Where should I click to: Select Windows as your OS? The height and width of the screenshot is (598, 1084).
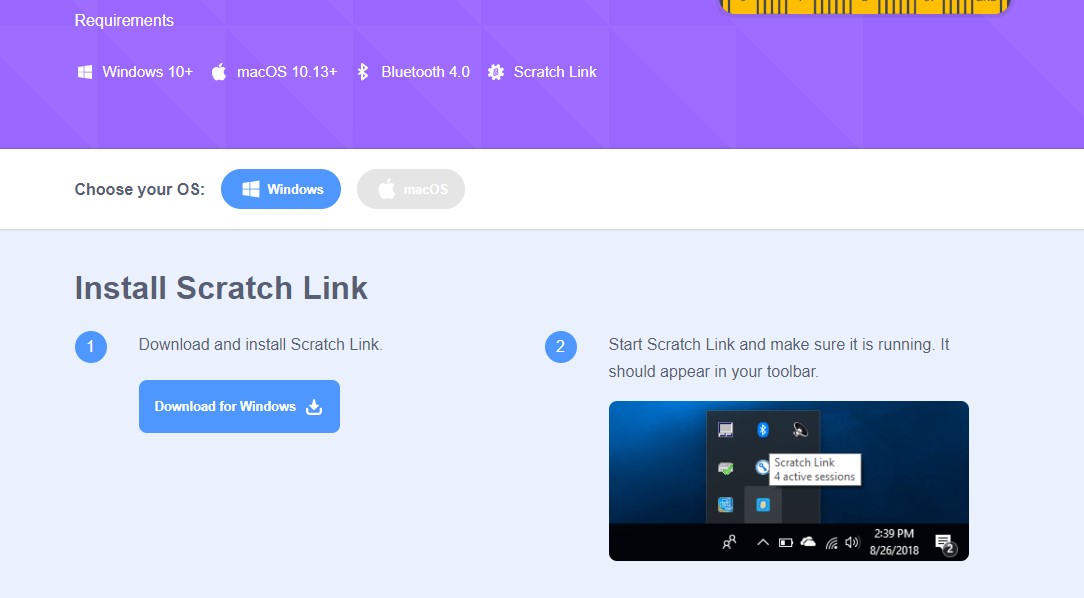pyautogui.click(x=281, y=189)
